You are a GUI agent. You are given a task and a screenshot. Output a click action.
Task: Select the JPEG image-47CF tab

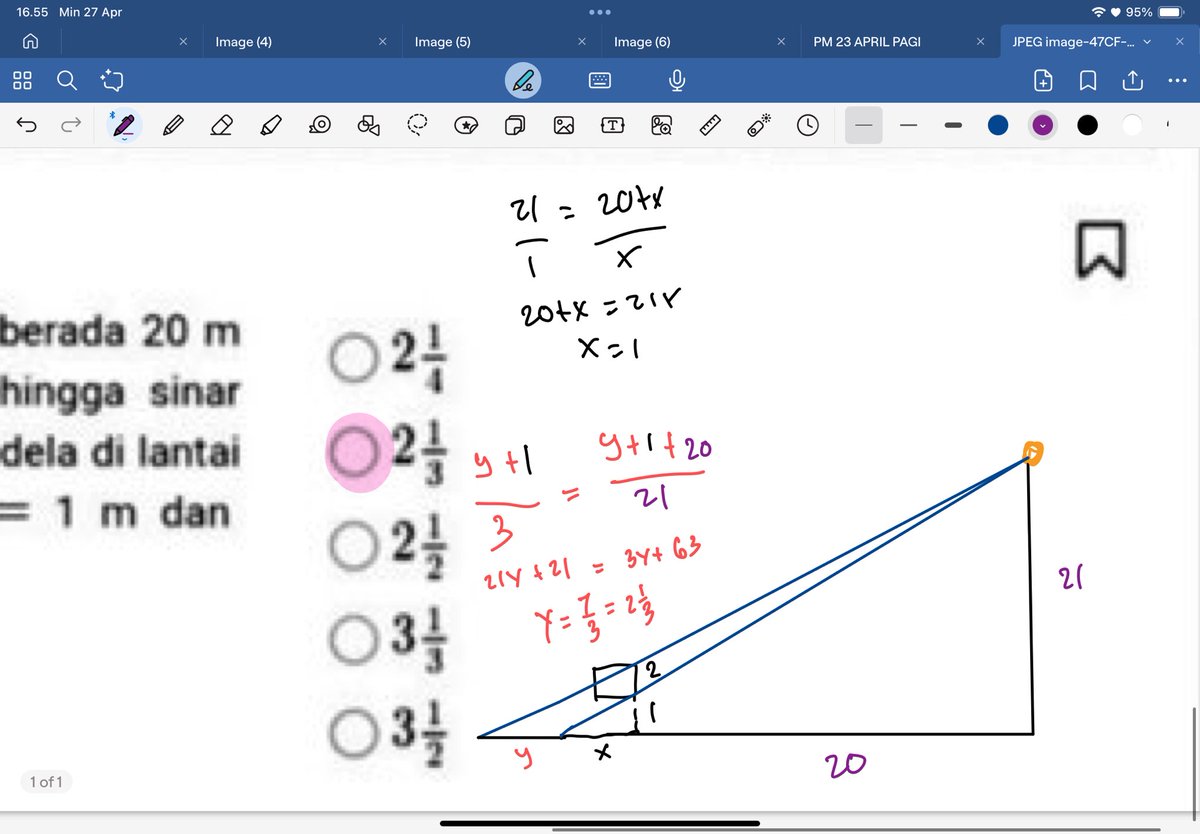tap(1073, 42)
